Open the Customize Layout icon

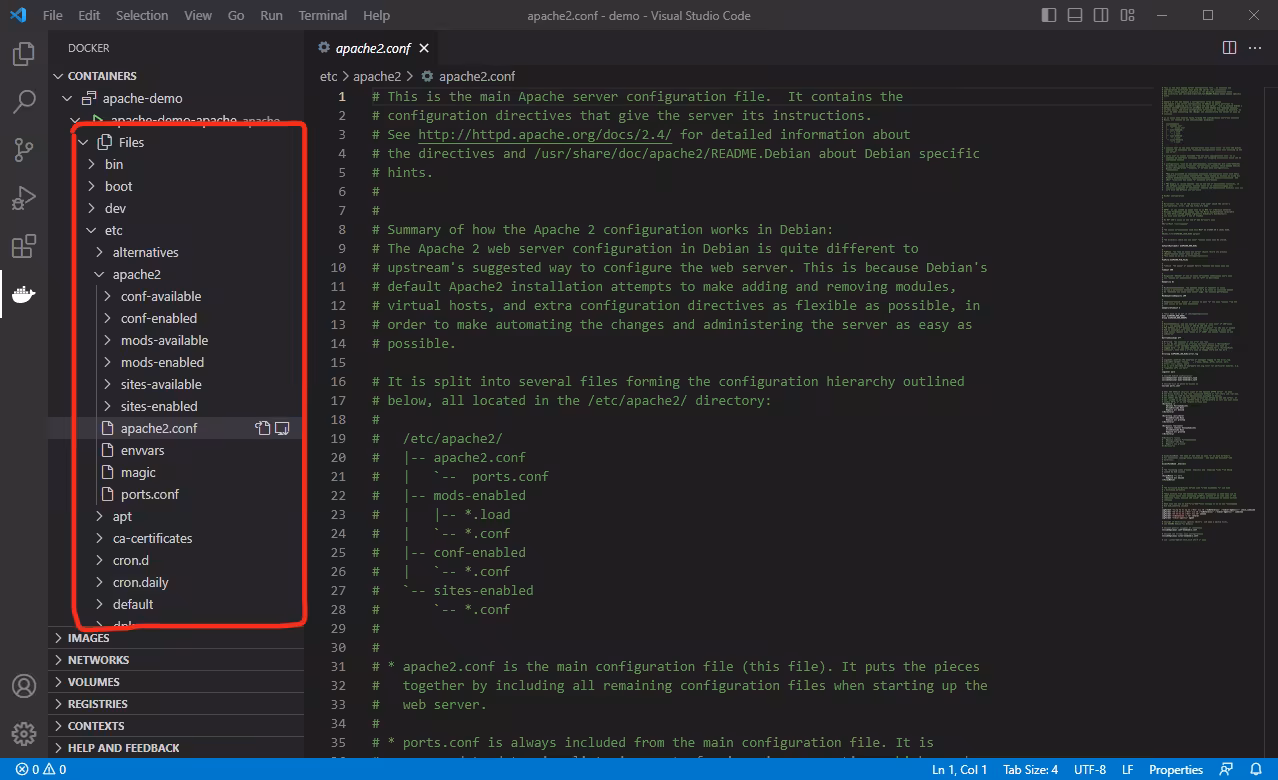1126,15
